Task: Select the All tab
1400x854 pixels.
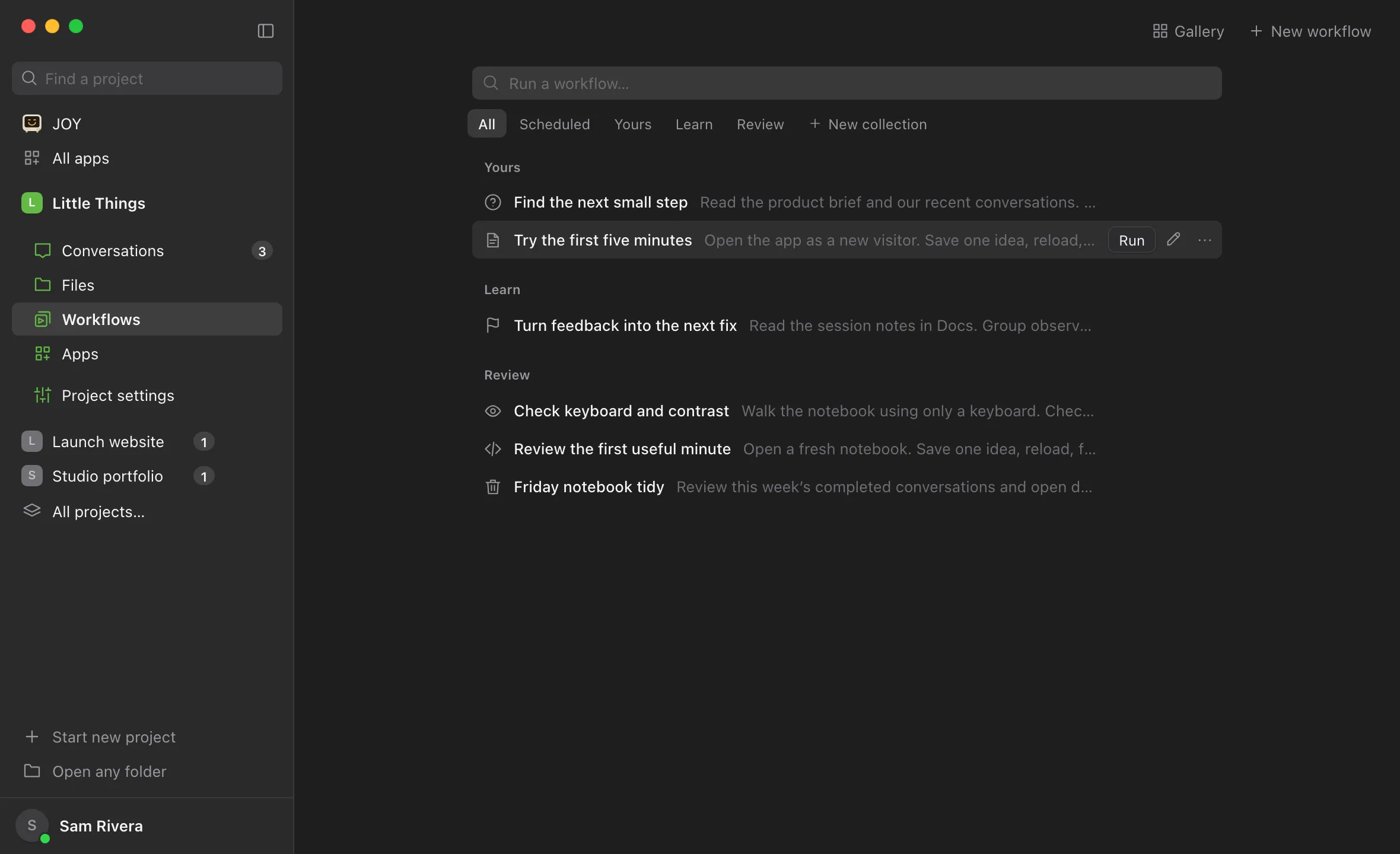Action: [x=486, y=123]
